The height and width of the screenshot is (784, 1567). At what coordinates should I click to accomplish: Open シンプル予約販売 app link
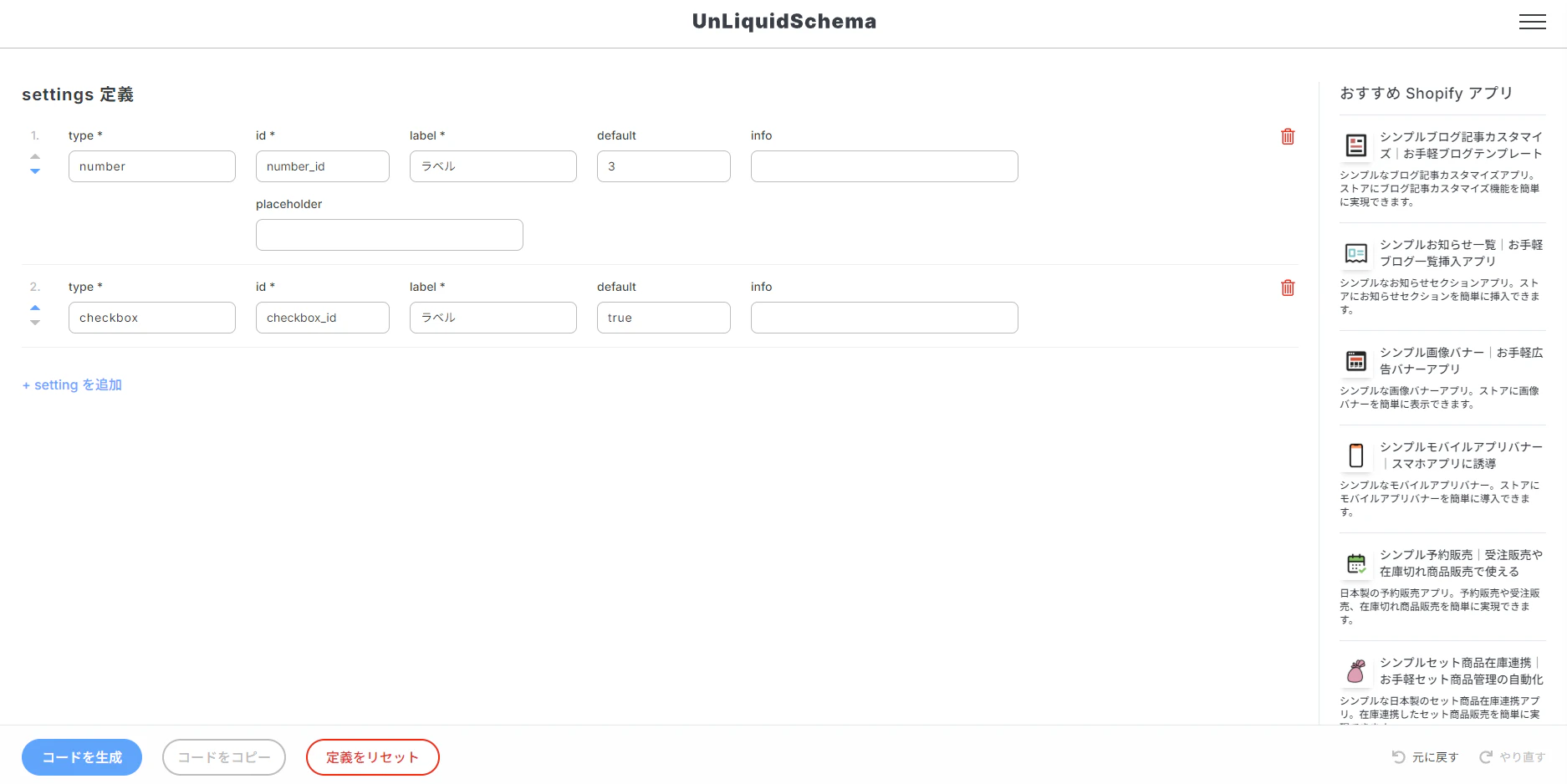[x=1461, y=563]
